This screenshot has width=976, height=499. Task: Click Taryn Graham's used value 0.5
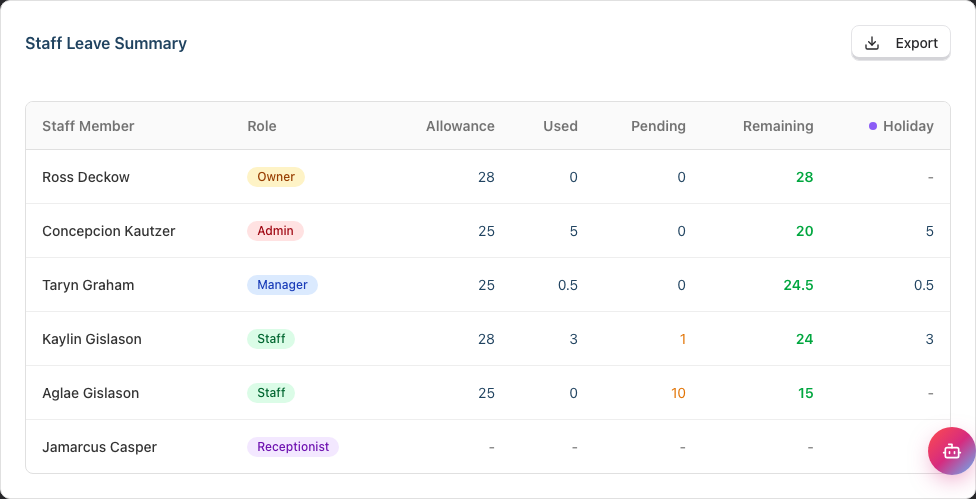tap(568, 286)
